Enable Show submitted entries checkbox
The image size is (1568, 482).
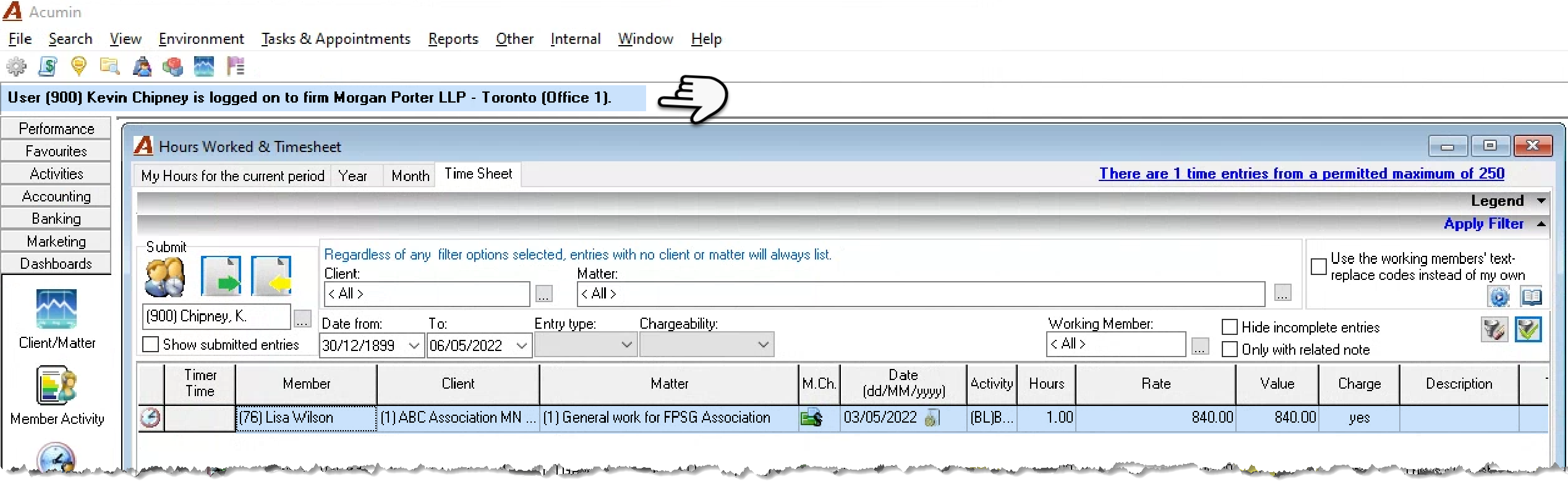click(150, 344)
